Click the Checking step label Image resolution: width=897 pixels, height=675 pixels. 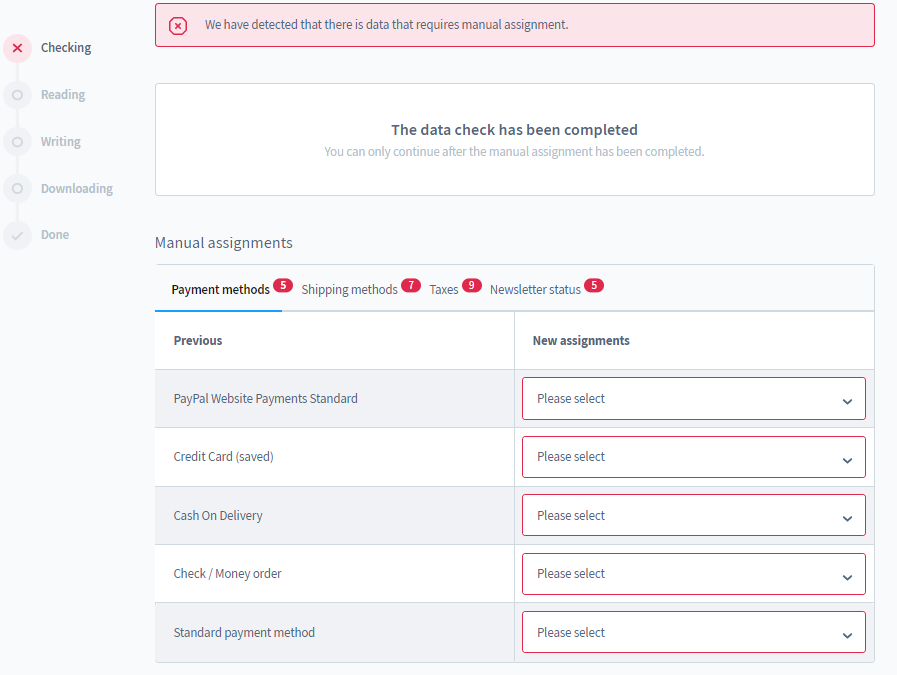(66, 48)
